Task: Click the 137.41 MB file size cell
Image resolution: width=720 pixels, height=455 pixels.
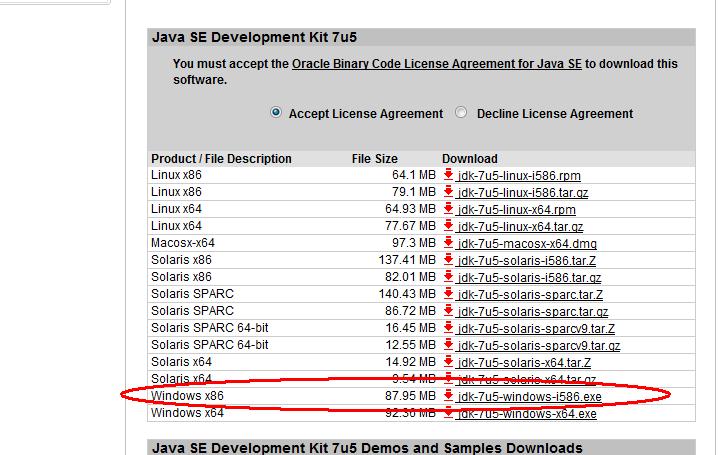Action: click(407, 259)
